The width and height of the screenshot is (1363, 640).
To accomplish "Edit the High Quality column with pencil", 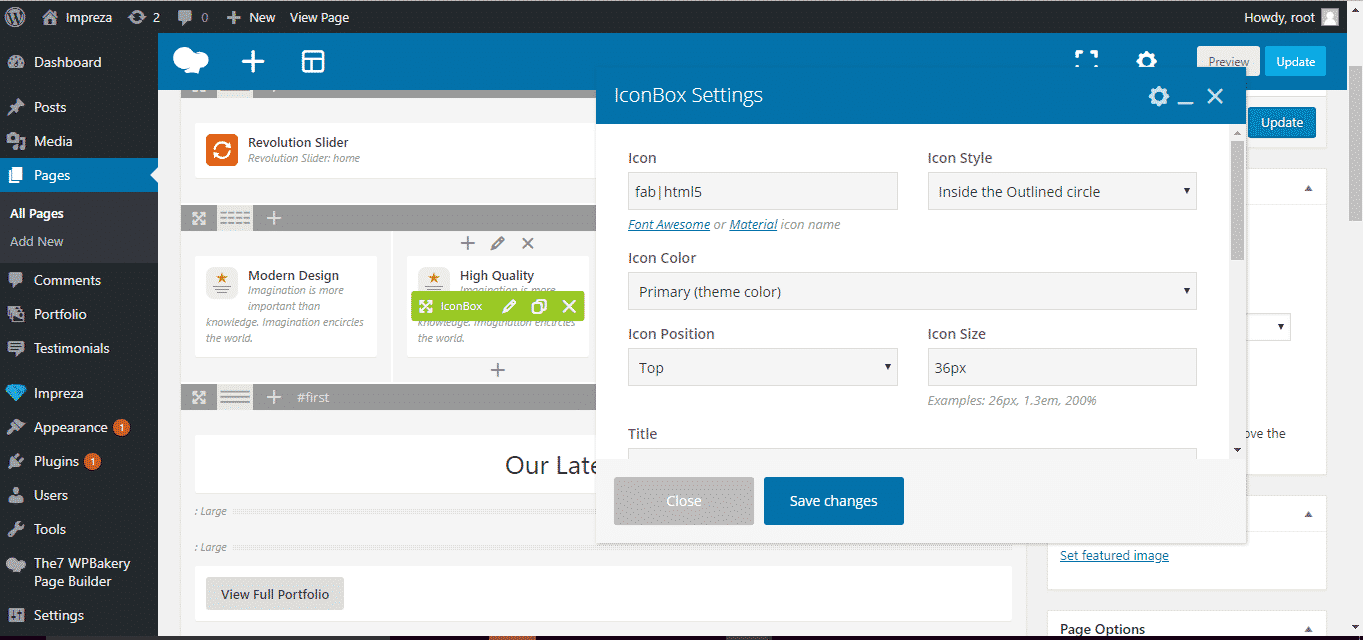I will [497, 243].
